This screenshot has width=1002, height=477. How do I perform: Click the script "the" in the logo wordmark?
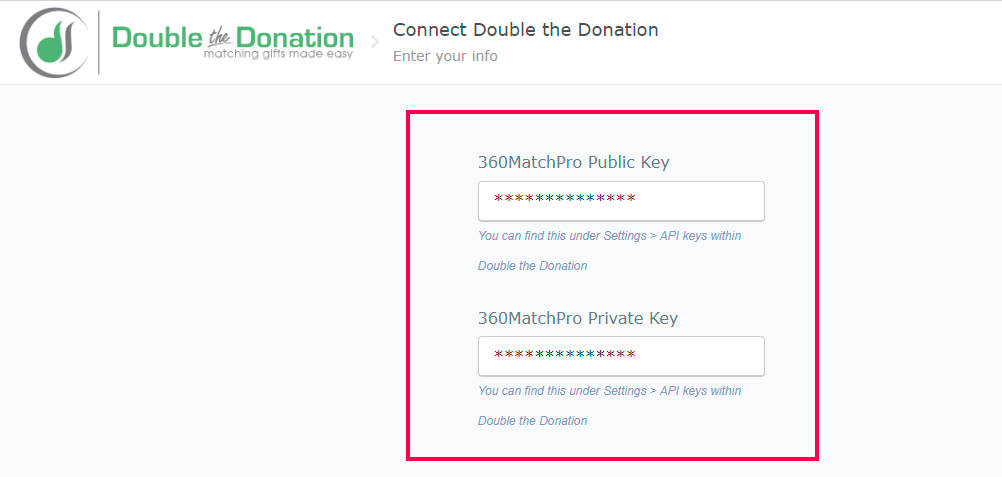pos(219,38)
